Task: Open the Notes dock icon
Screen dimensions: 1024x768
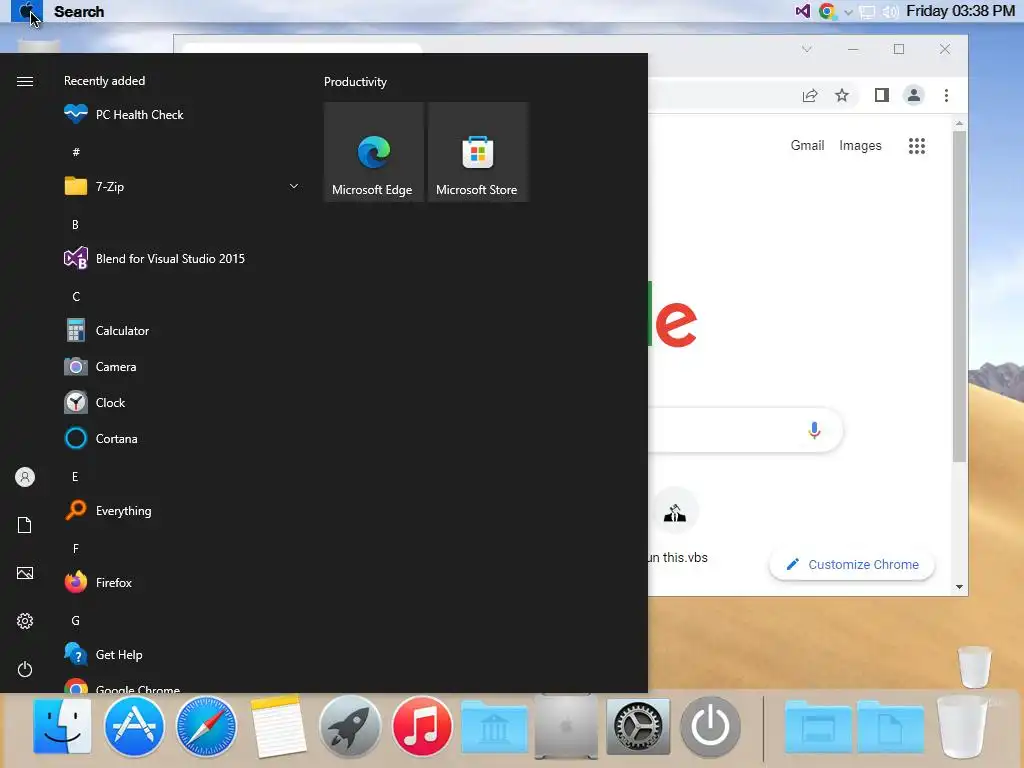Action: [x=278, y=726]
